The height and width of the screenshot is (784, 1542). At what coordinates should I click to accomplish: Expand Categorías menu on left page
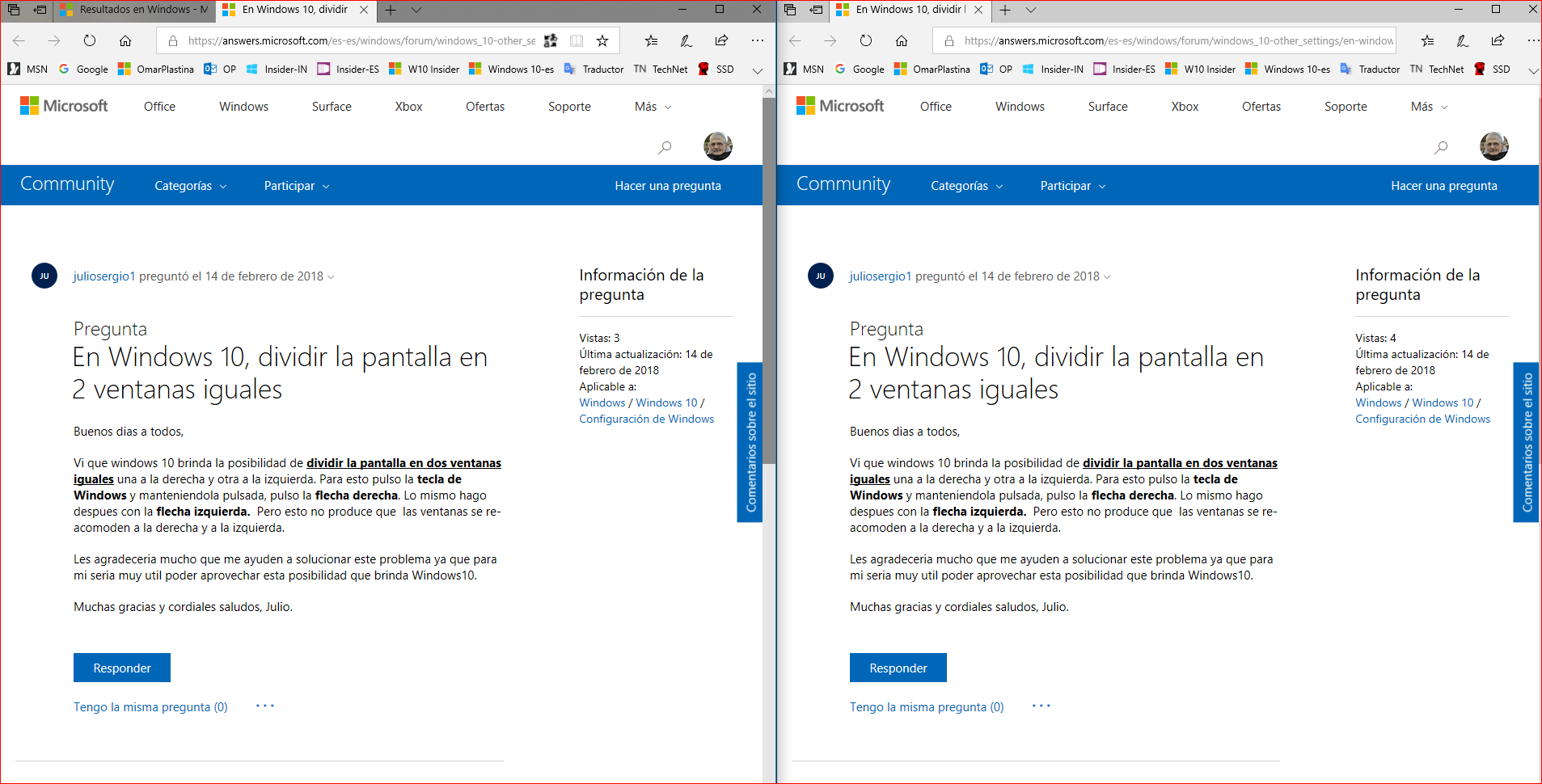coord(191,186)
